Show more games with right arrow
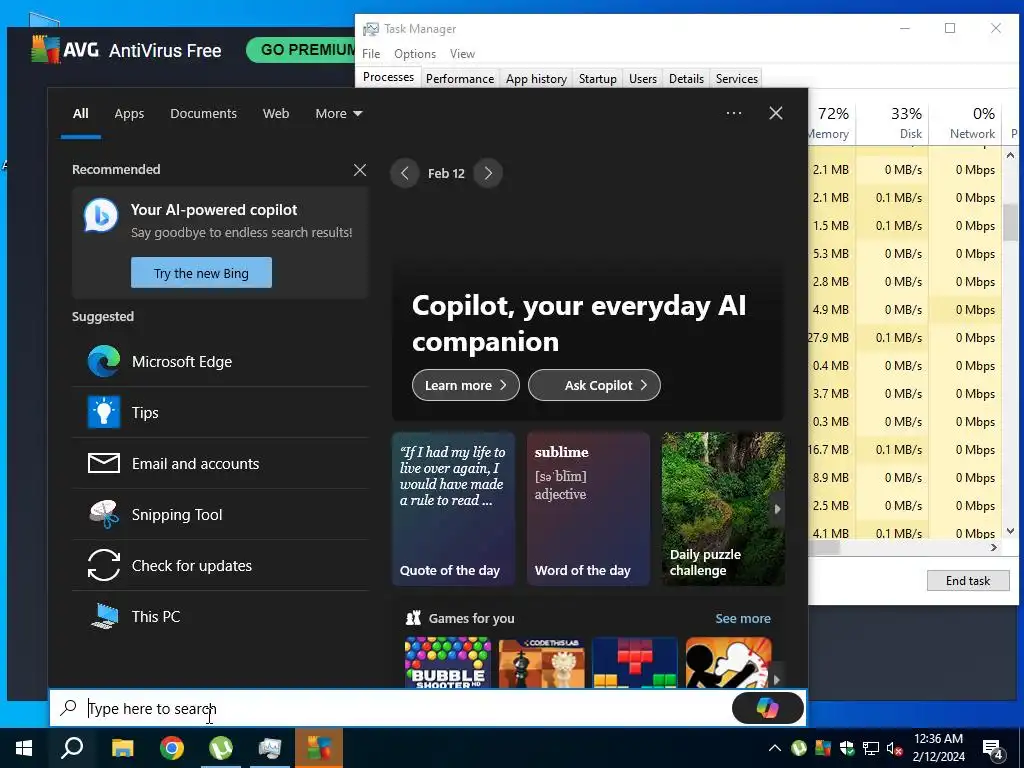 coord(776,679)
